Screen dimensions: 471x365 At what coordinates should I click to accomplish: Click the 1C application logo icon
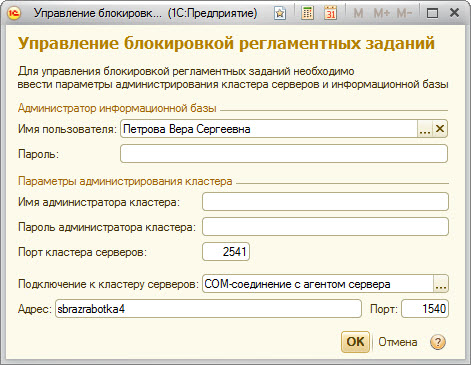(x=15, y=13)
